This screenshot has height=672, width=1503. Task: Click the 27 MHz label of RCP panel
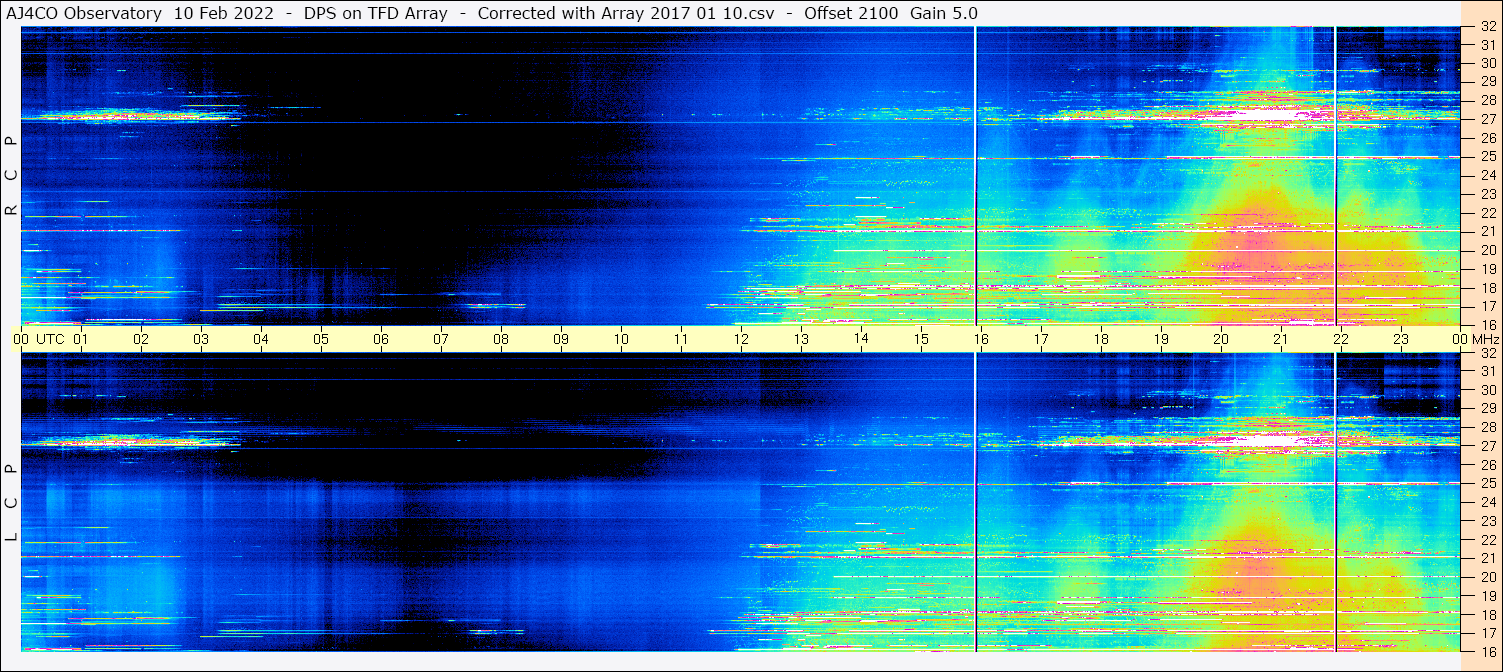pos(1487,119)
